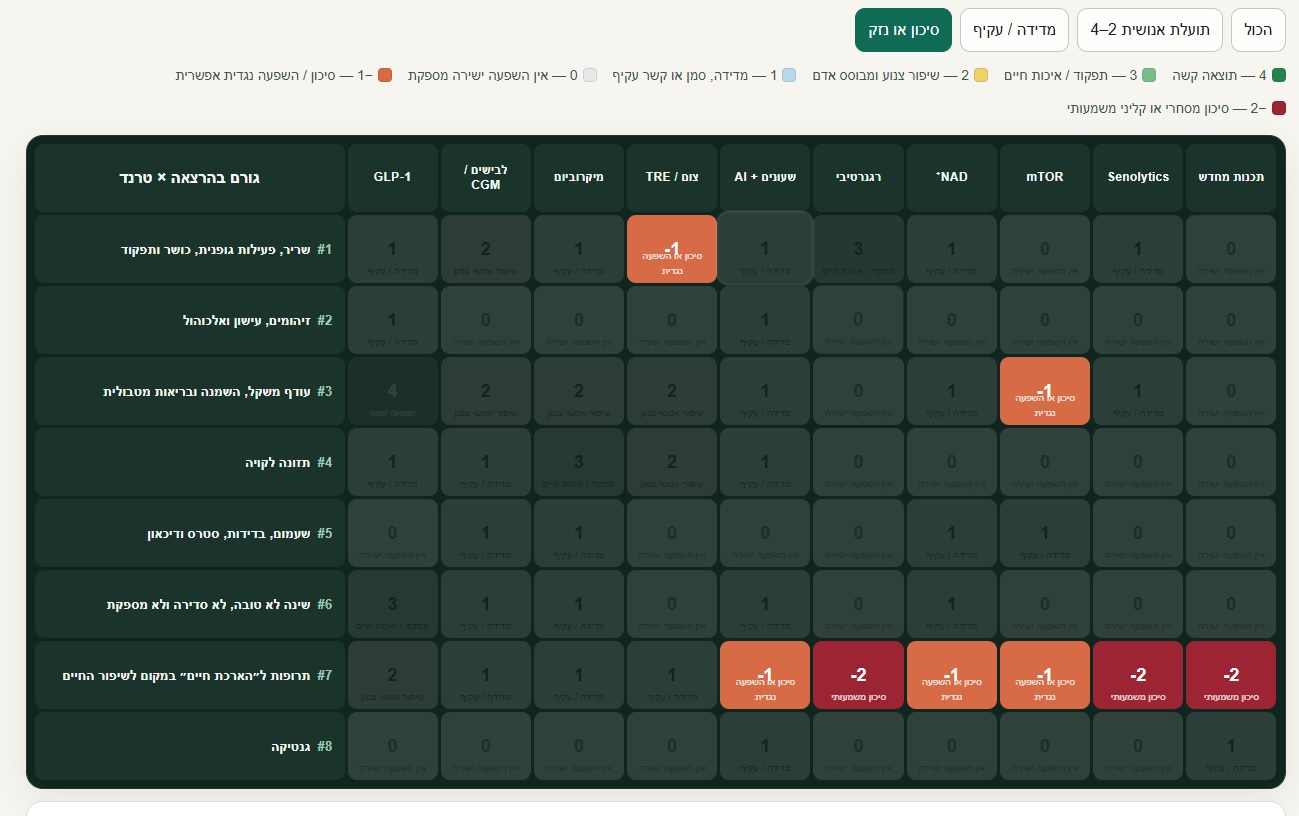Select row #5 'שעמום, בדידות, סטרס ודיכאון'
This screenshot has width=1299, height=816.
(189, 533)
